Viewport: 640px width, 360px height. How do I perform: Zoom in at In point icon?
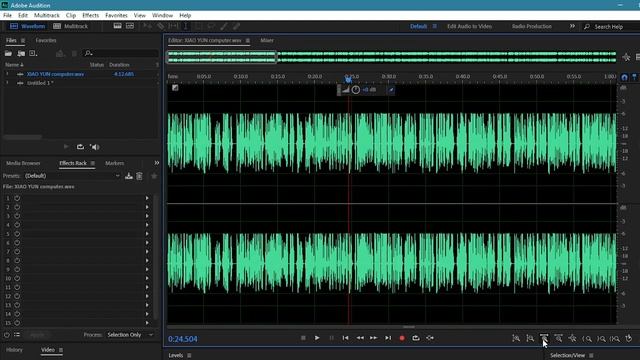click(x=587, y=338)
